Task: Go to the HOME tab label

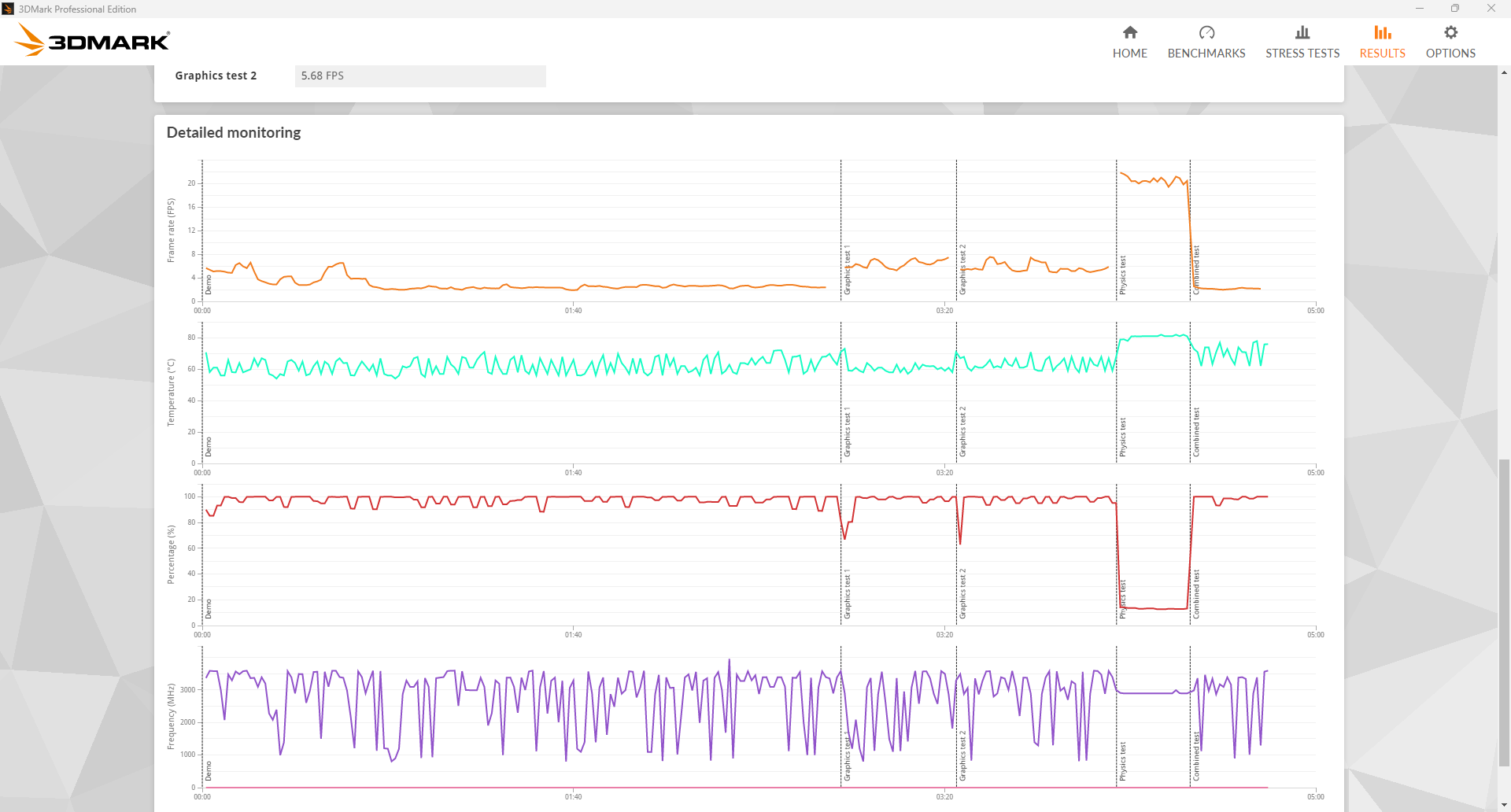Action: (1129, 54)
